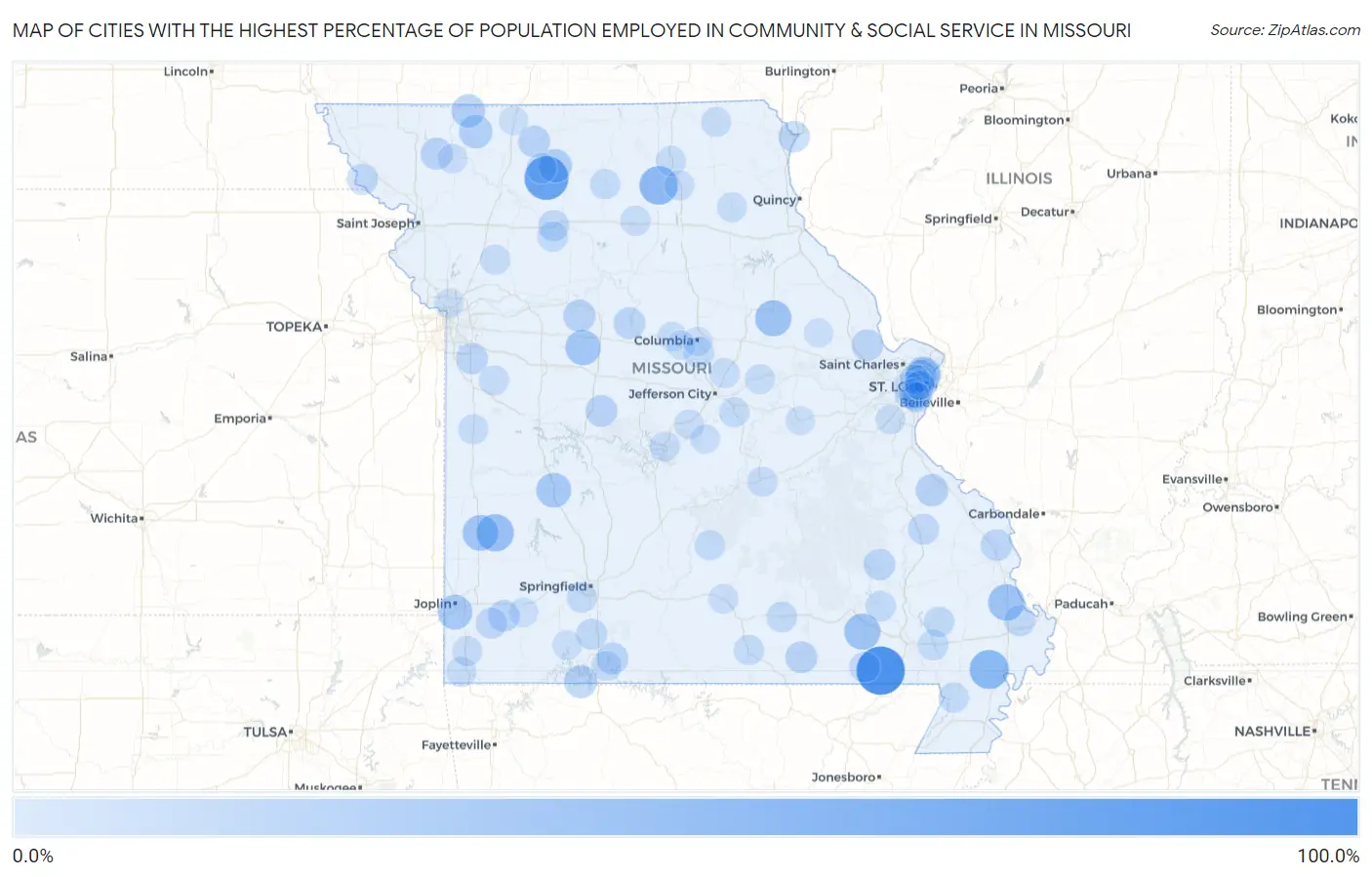Viewport: 1372px width, 877px height.
Task: Click the map title heading
Action: [x=572, y=30]
